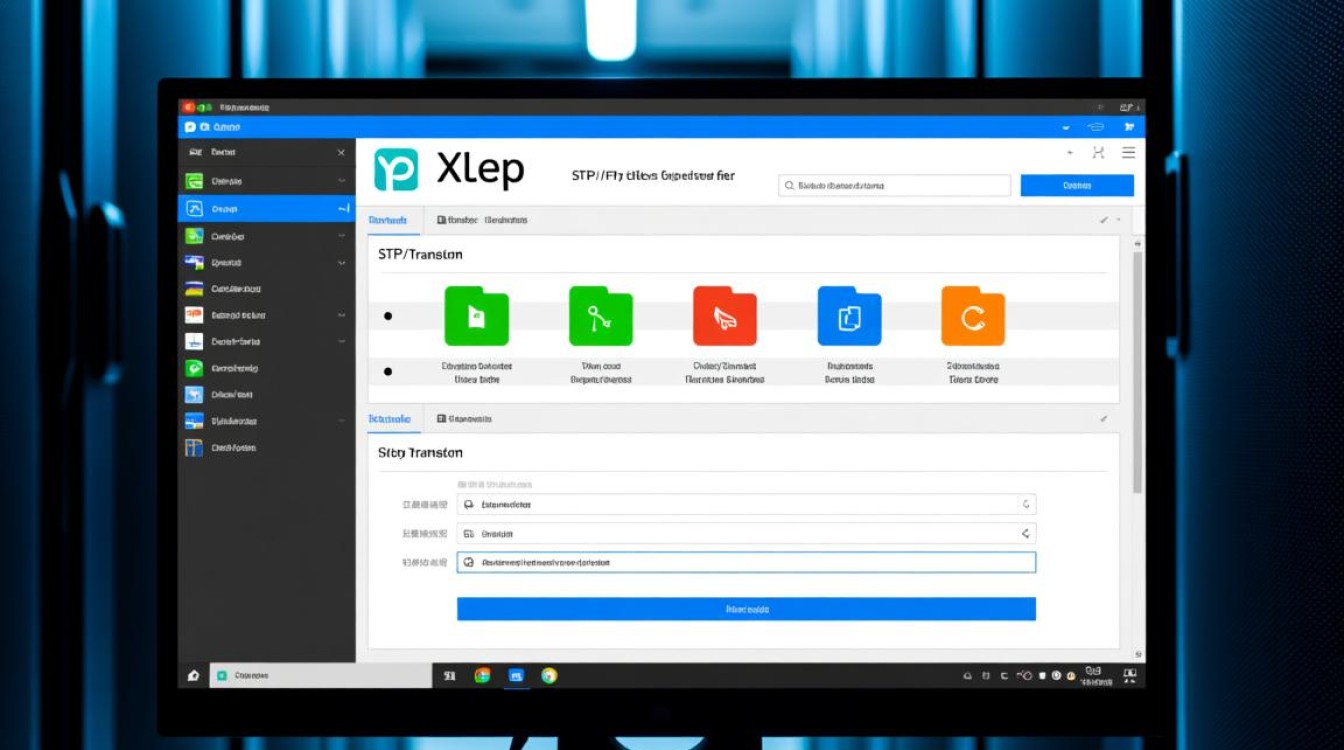Select the highlighted blue sidebar item
This screenshot has width=1344, height=750.
click(266, 209)
